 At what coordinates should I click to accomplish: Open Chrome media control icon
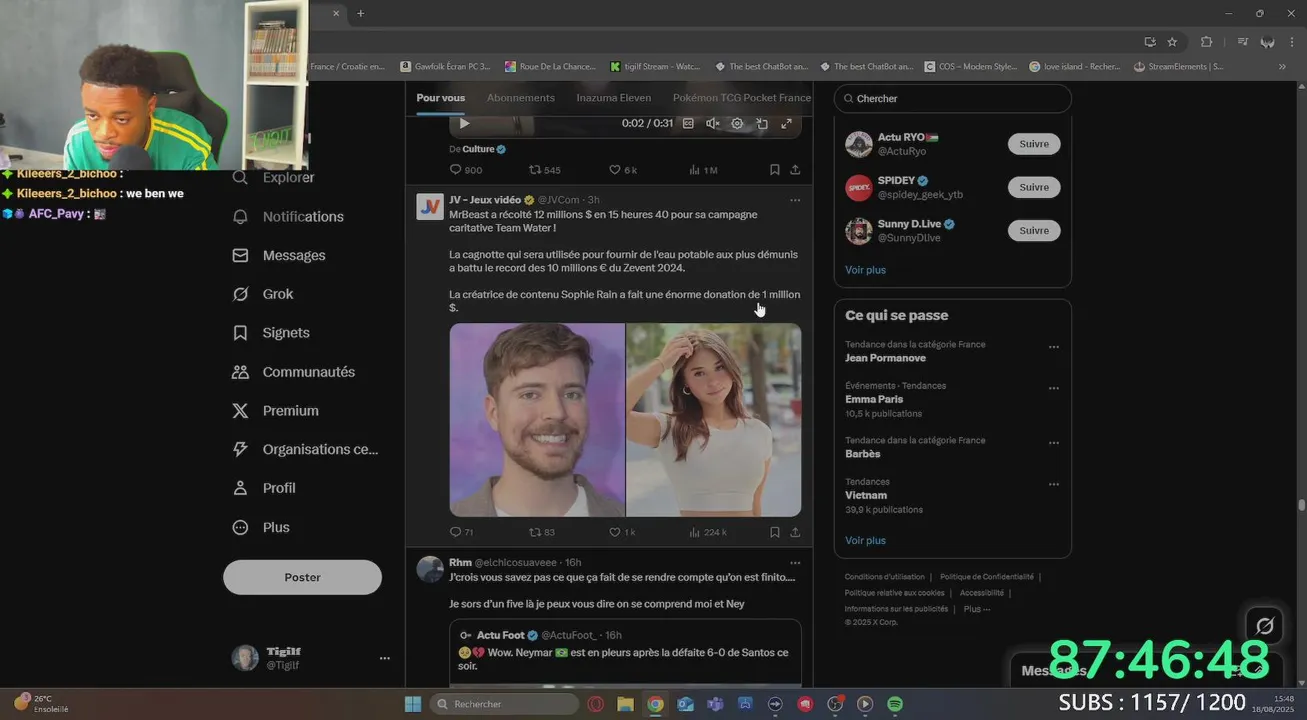click(1242, 42)
